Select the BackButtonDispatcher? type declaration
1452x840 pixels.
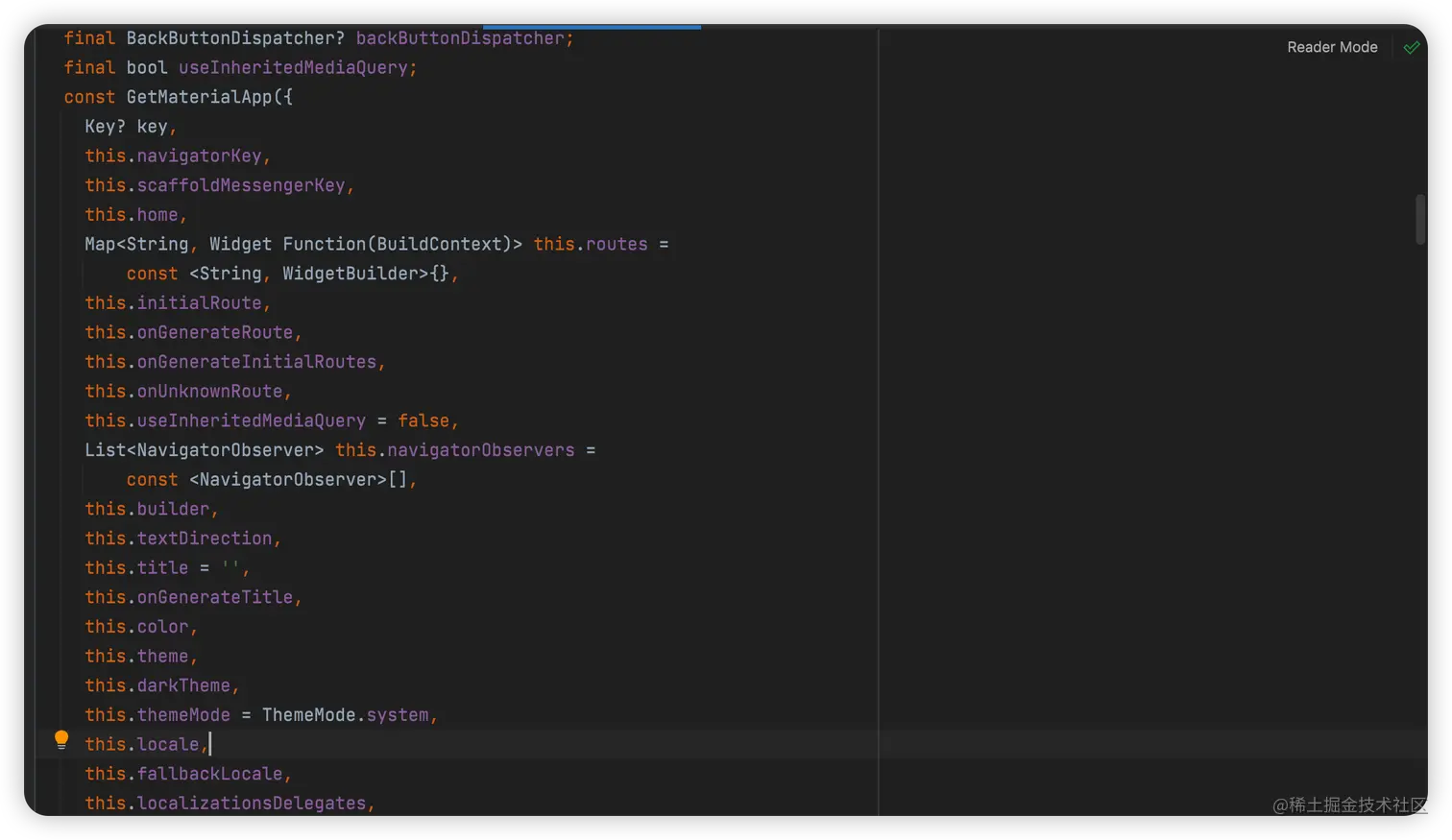pyautogui.click(x=235, y=38)
